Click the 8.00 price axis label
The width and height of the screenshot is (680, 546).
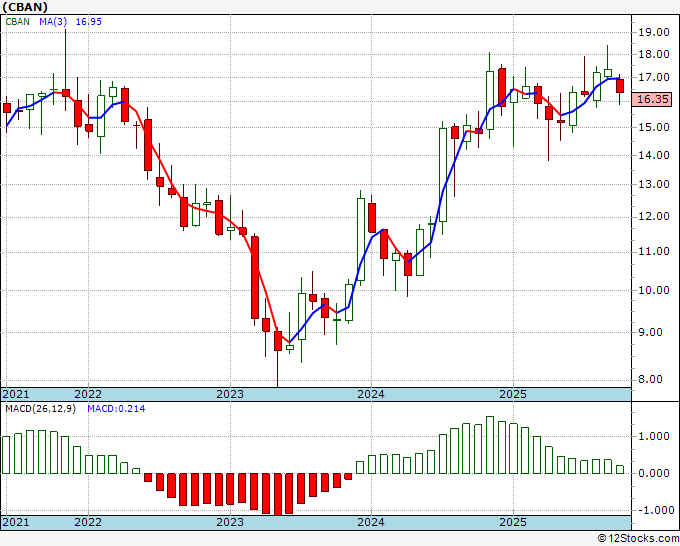(x=650, y=379)
